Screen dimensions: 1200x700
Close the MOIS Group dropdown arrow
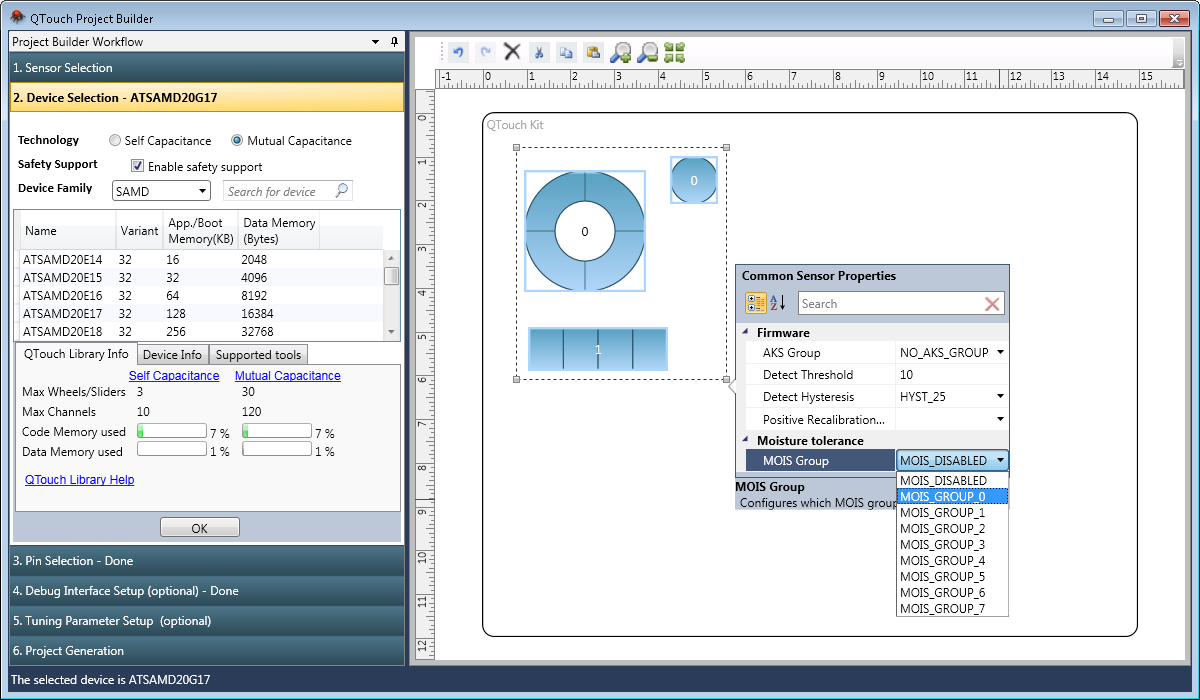(1000, 461)
